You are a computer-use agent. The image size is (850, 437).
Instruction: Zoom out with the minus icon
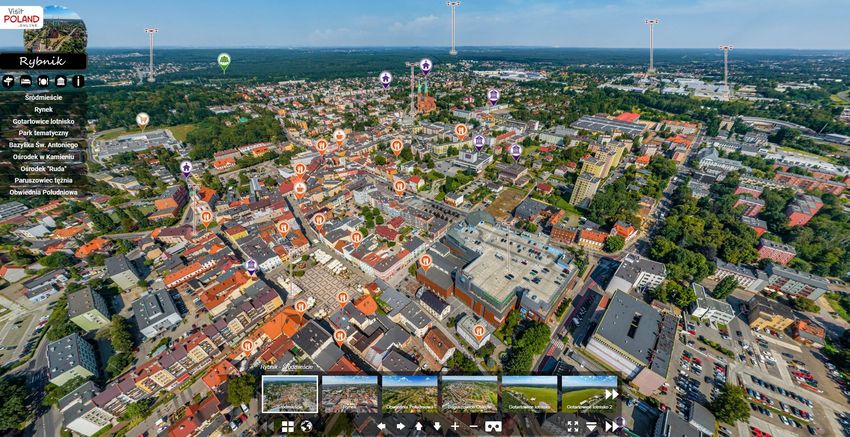[473, 427]
